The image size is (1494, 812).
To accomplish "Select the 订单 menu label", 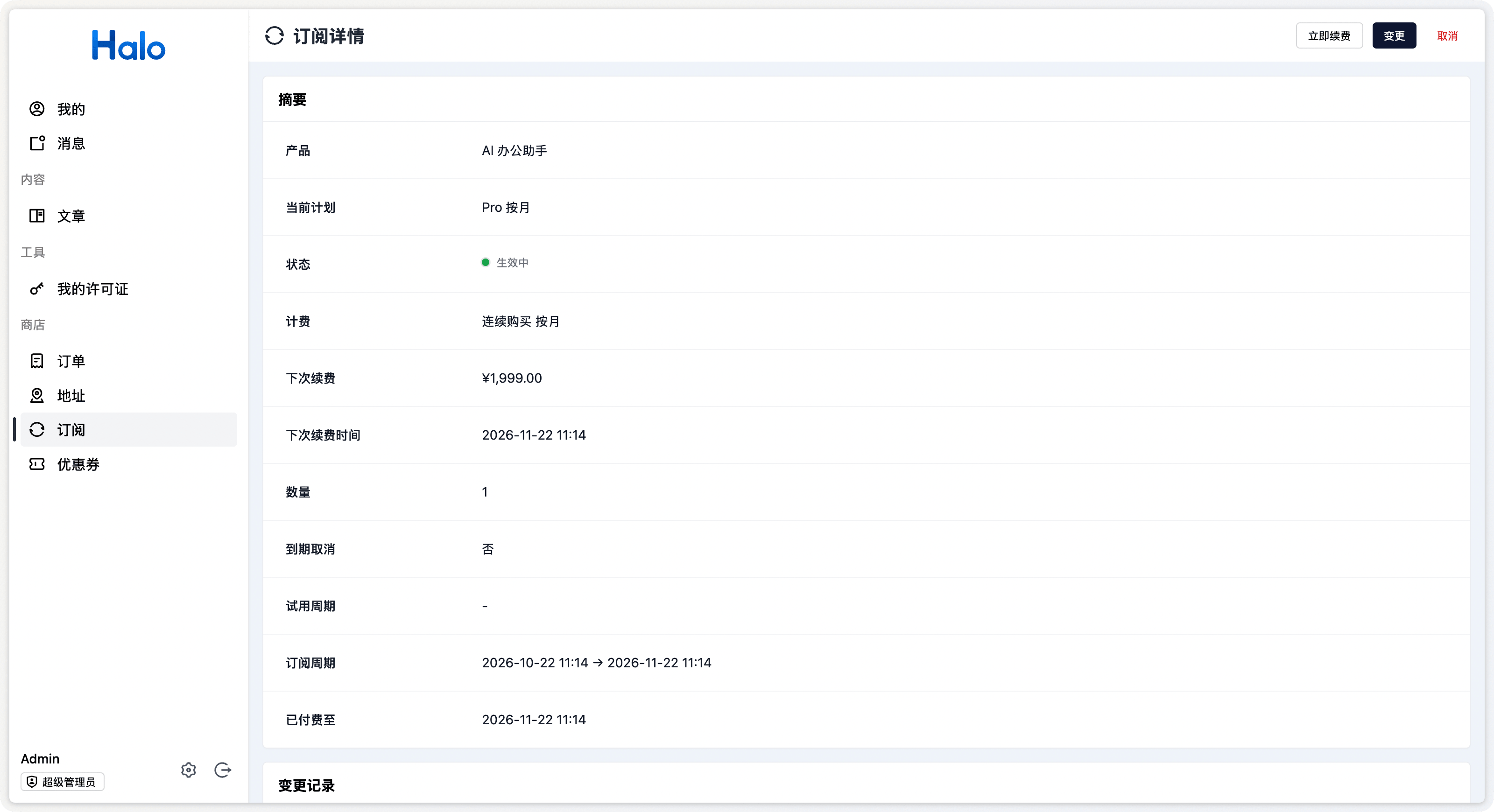I will [x=71, y=361].
